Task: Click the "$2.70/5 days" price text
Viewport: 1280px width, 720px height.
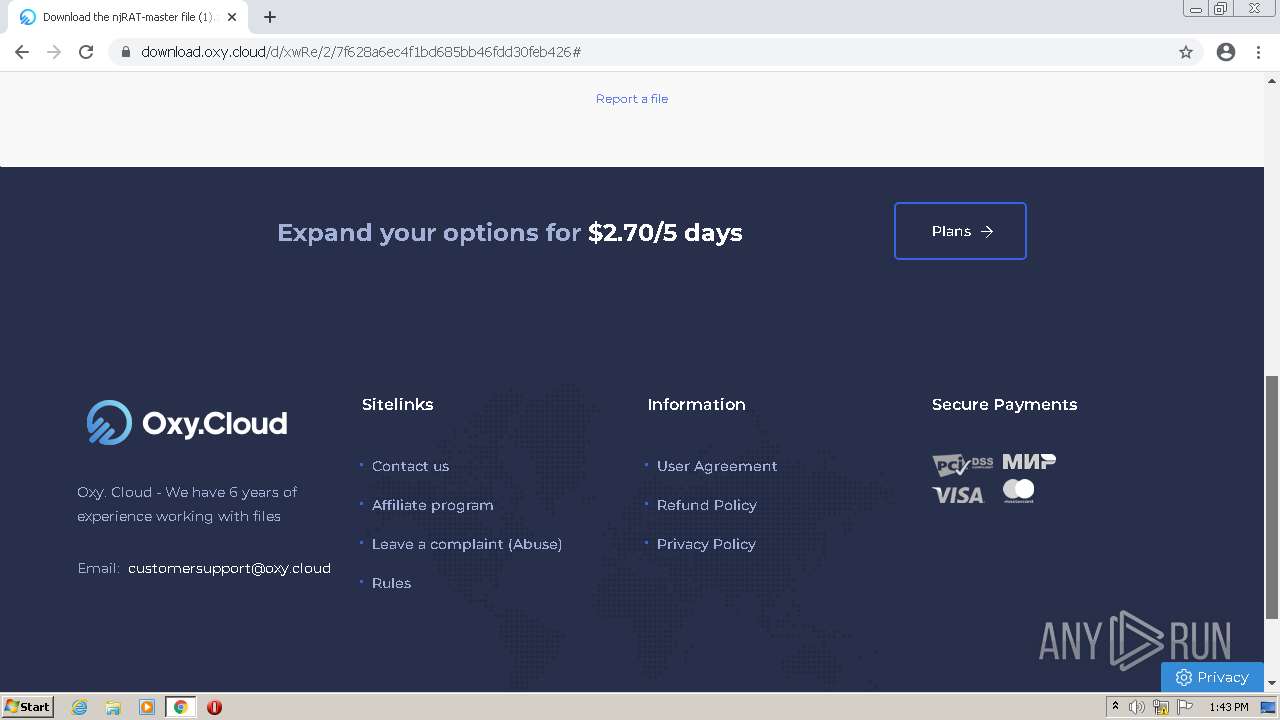Action: click(x=665, y=232)
